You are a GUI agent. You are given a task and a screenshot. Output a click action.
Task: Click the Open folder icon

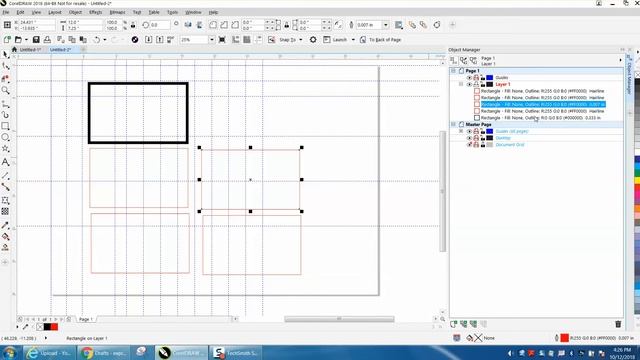tap(18, 40)
